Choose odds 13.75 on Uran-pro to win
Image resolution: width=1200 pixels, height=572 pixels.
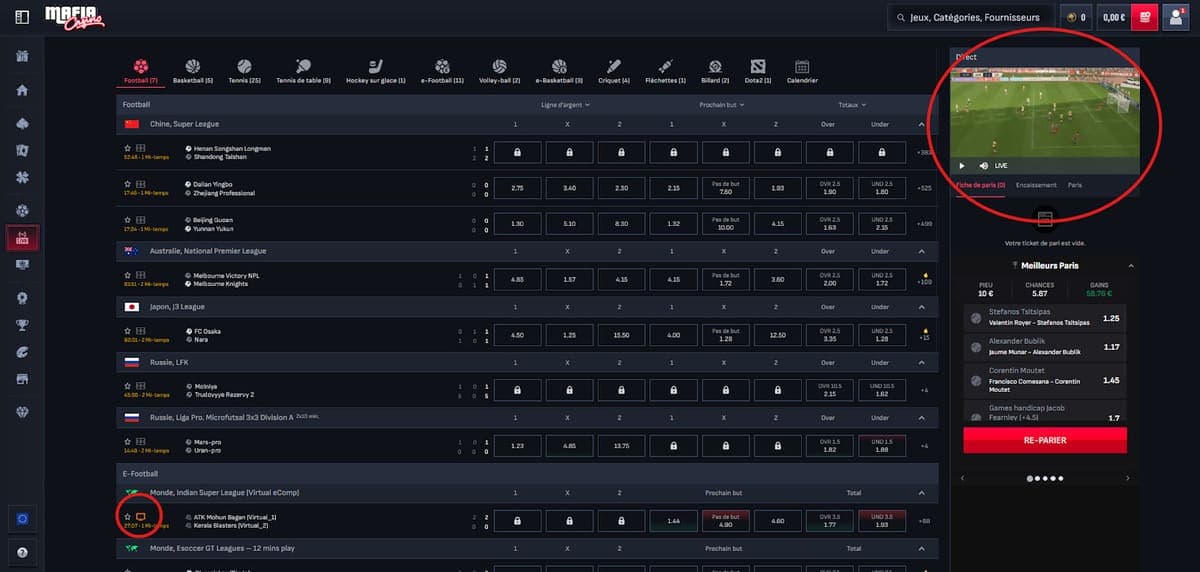click(x=621, y=446)
